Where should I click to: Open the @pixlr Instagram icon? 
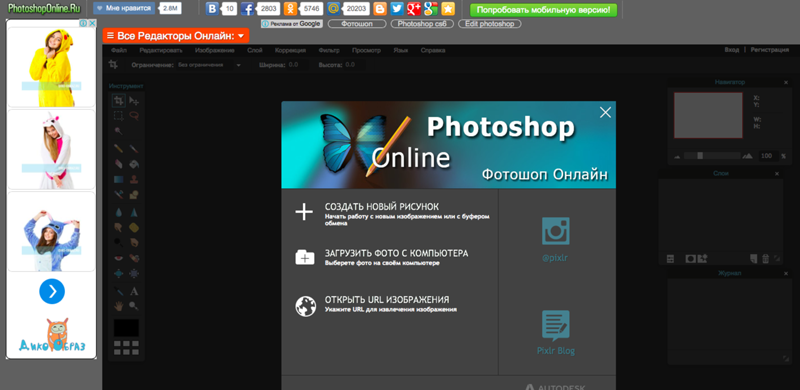(x=555, y=231)
